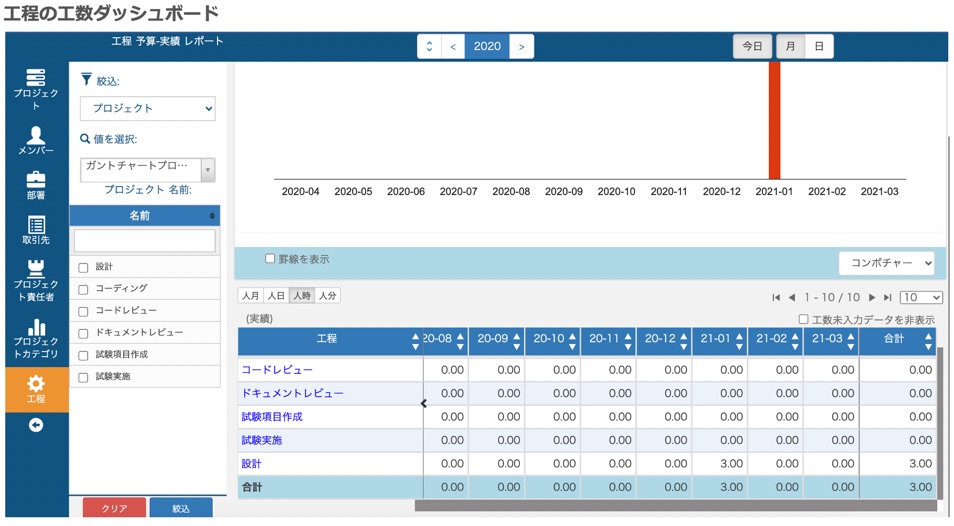
Task: Sort by the 20-11 column arrows
Action: [x=628, y=341]
